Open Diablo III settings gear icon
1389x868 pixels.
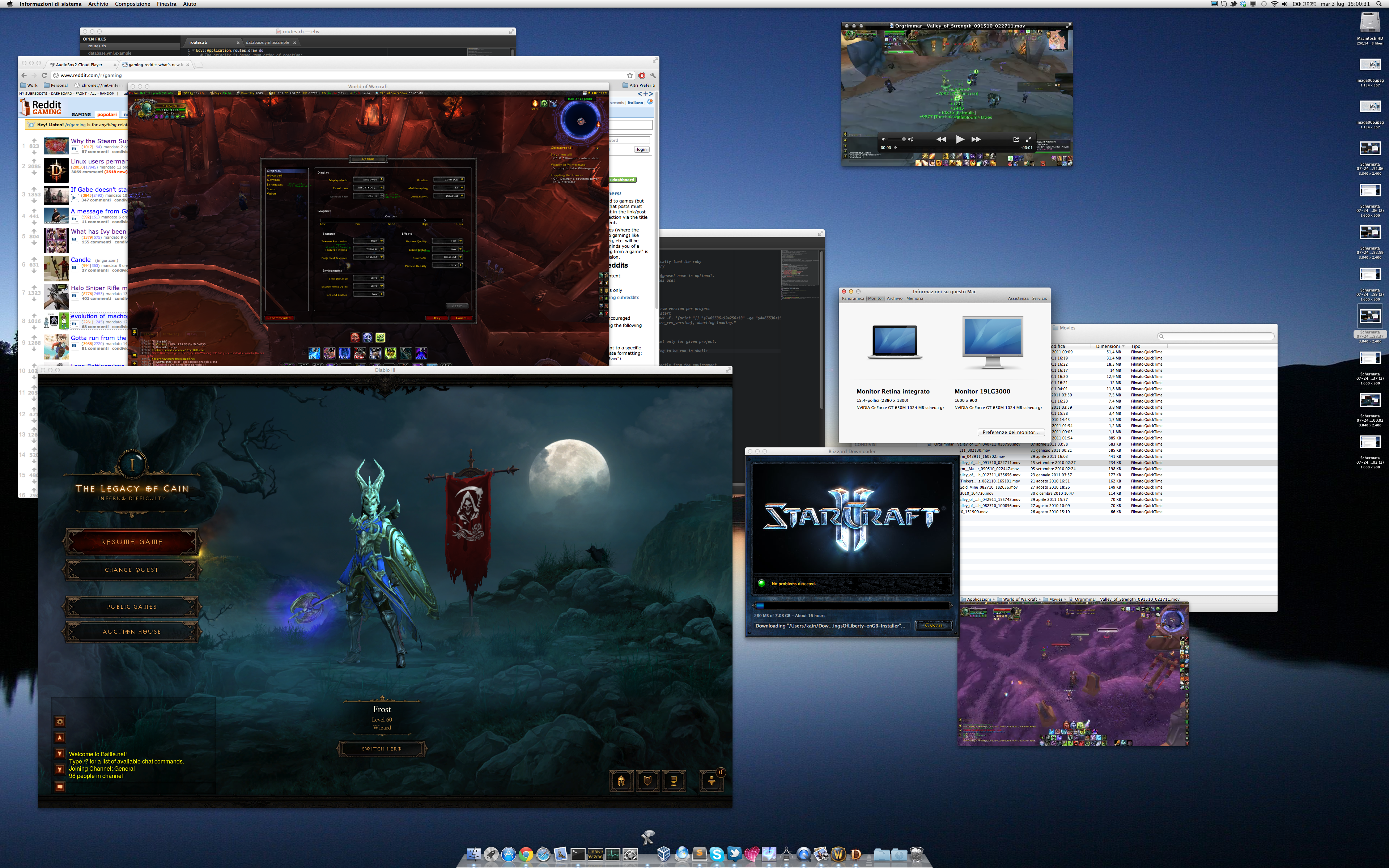(x=60, y=722)
